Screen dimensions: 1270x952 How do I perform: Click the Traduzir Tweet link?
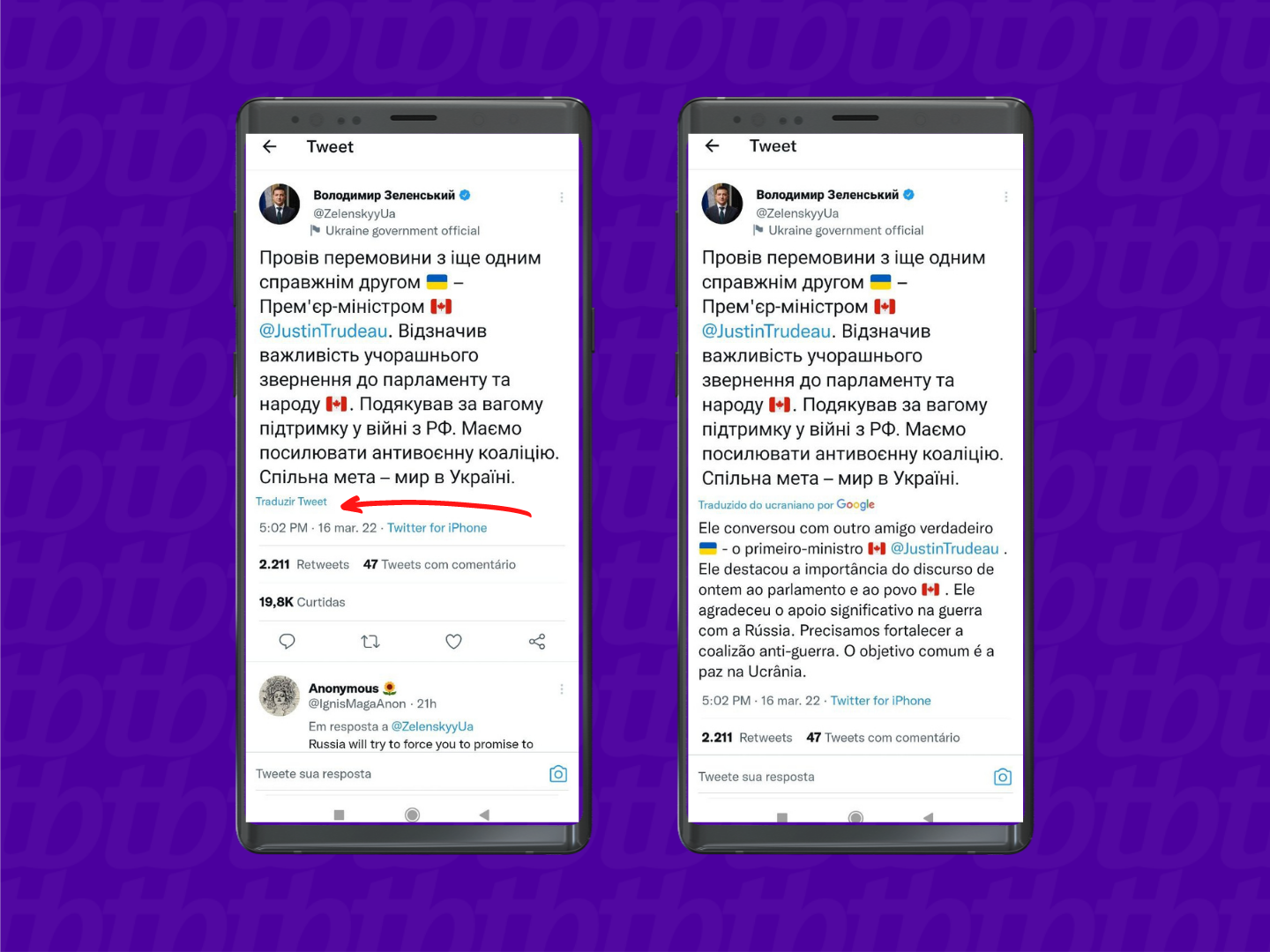coord(291,502)
